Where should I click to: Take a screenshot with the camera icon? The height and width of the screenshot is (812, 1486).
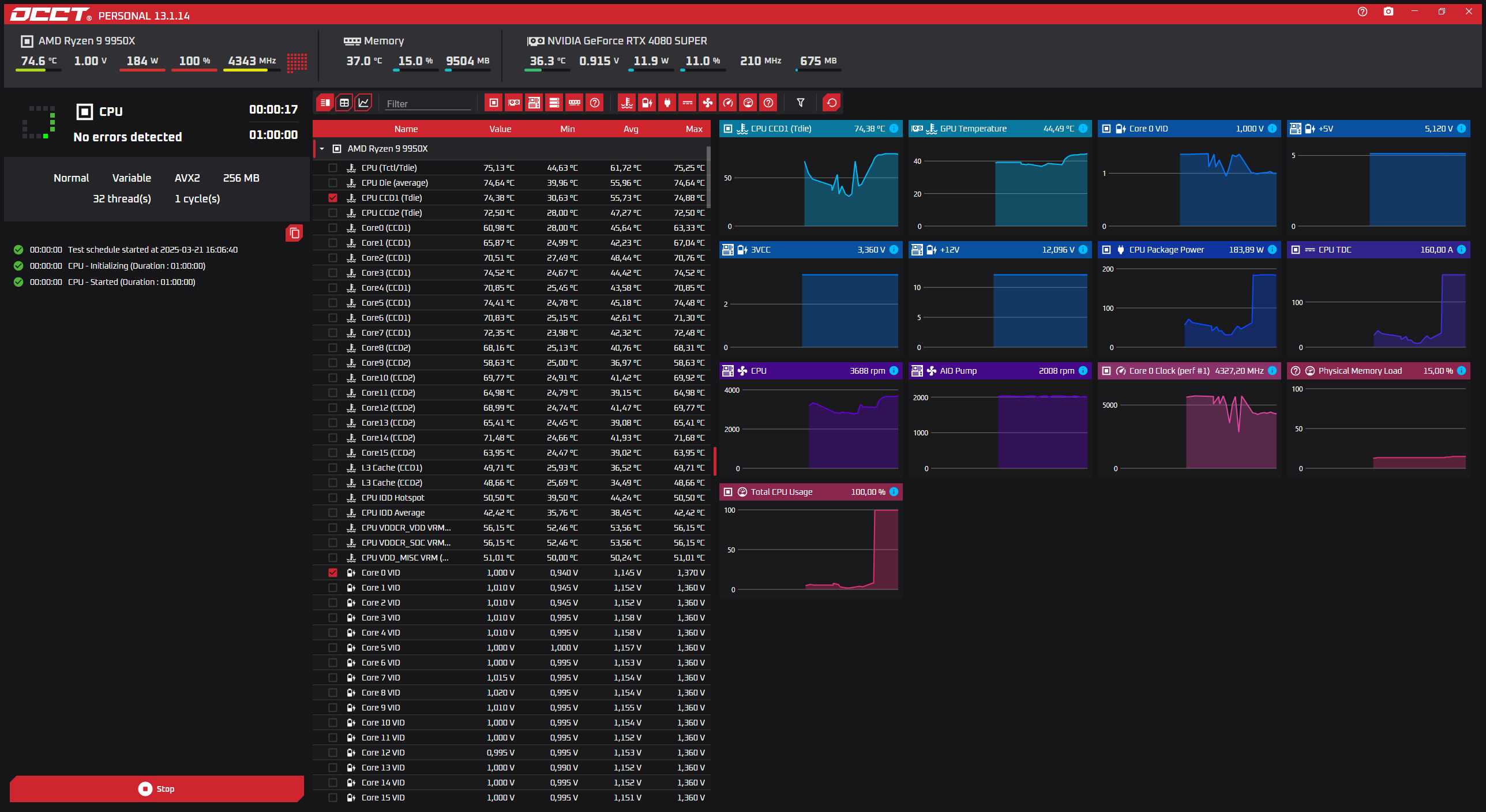1388,12
